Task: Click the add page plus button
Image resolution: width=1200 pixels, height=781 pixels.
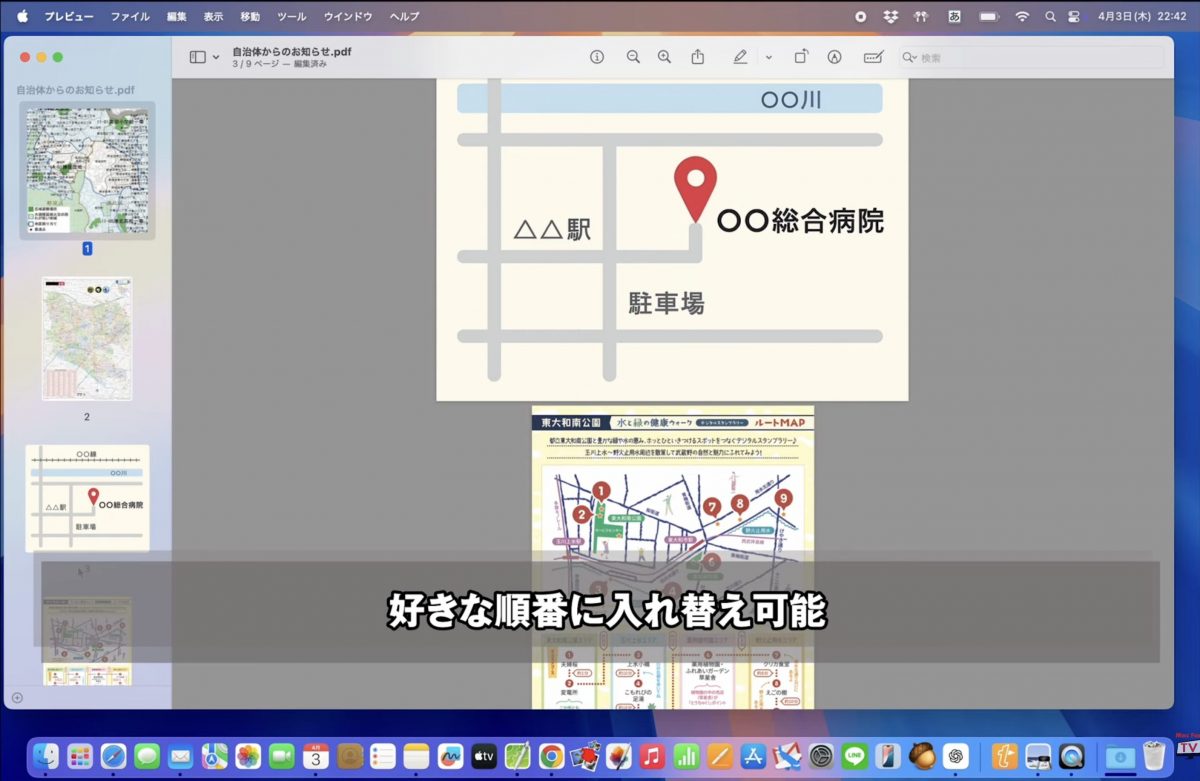Action: click(x=17, y=697)
